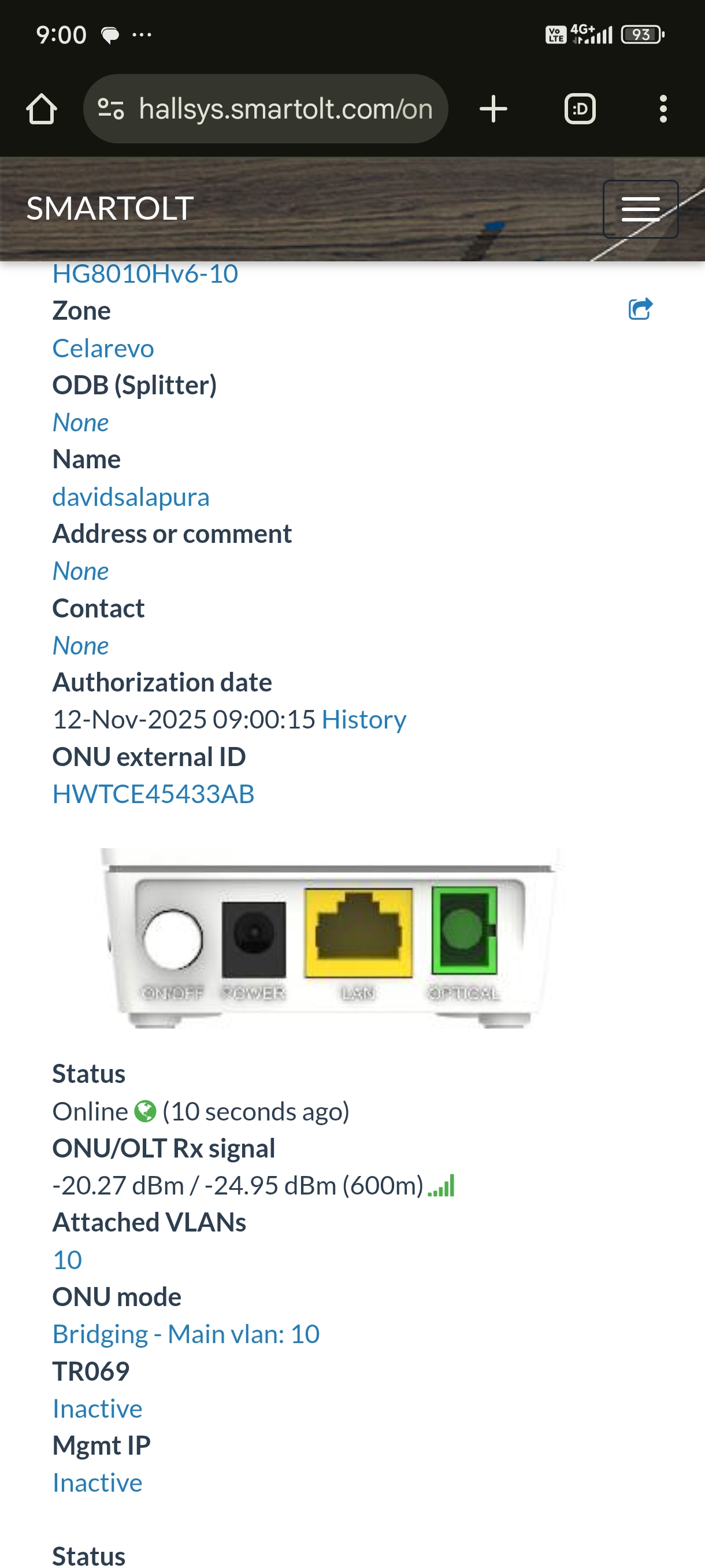
Task: Click the green online status globe icon
Action: [146, 1111]
